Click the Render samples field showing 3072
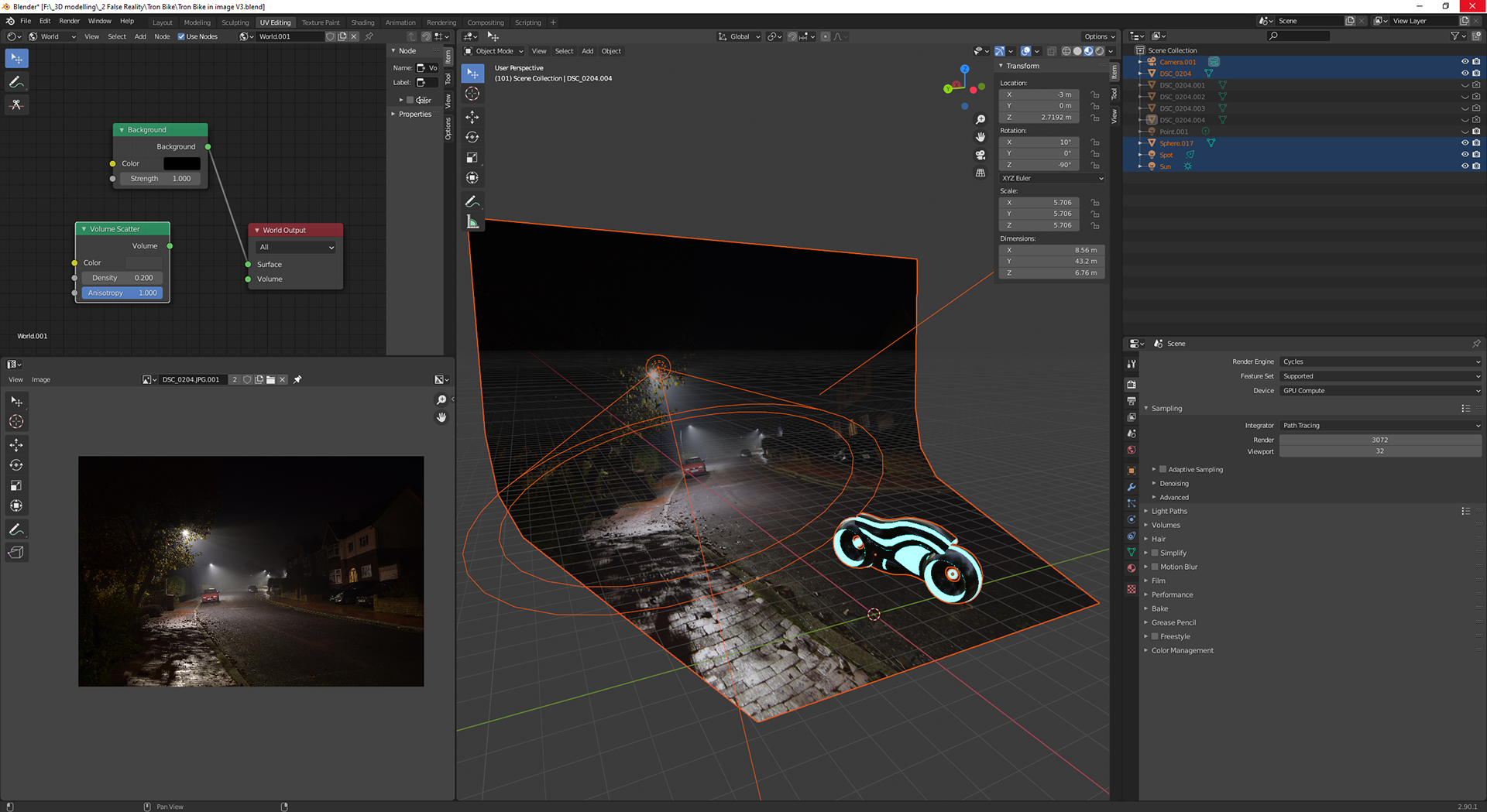The image size is (1487, 812). (1380, 440)
